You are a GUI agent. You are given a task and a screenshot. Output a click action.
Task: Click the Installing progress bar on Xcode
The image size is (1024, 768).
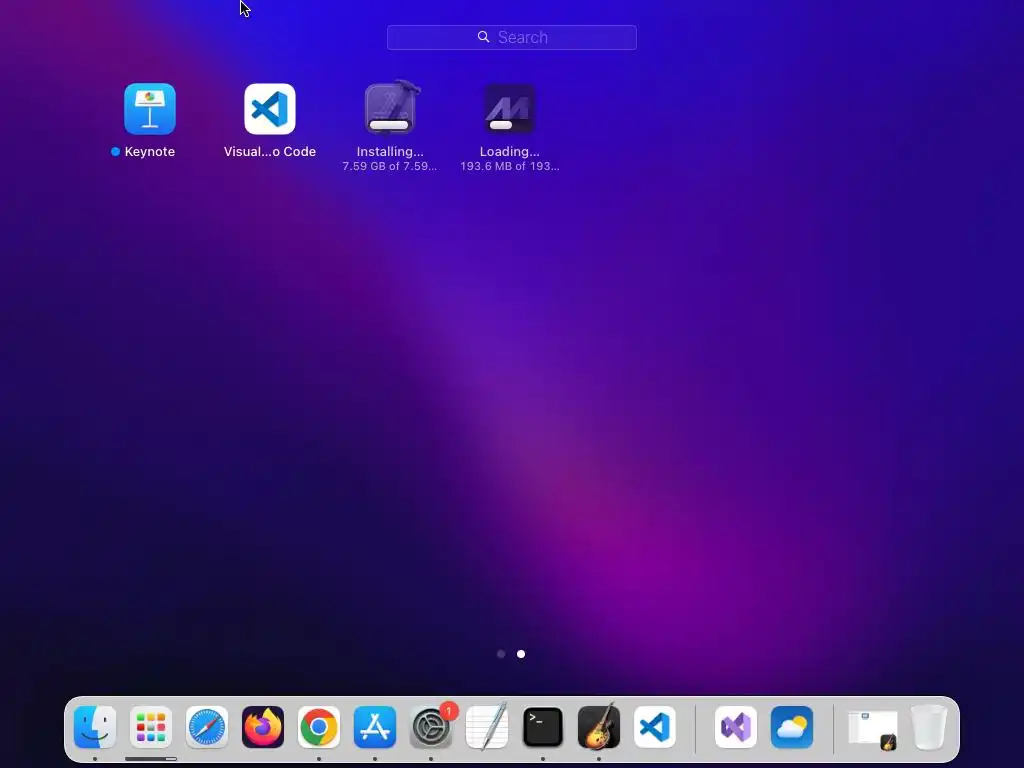389,125
